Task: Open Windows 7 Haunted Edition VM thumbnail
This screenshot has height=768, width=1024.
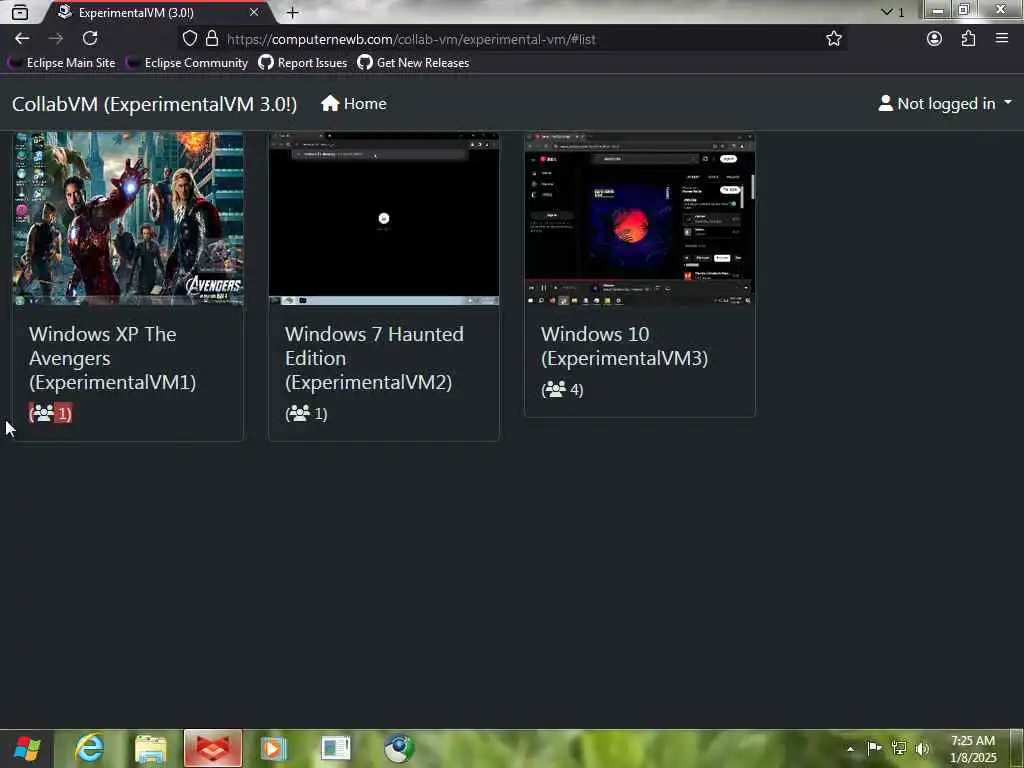Action: [x=384, y=219]
